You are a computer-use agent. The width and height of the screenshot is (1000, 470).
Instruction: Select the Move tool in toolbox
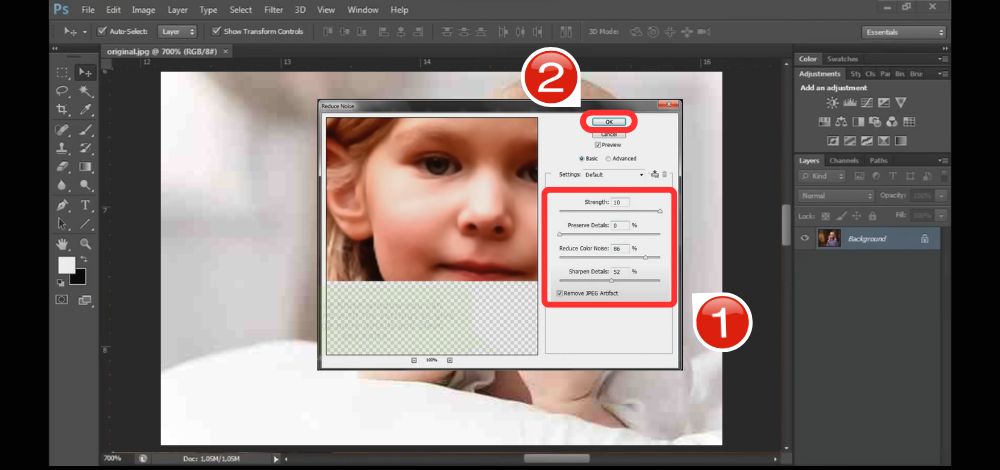click(85, 72)
